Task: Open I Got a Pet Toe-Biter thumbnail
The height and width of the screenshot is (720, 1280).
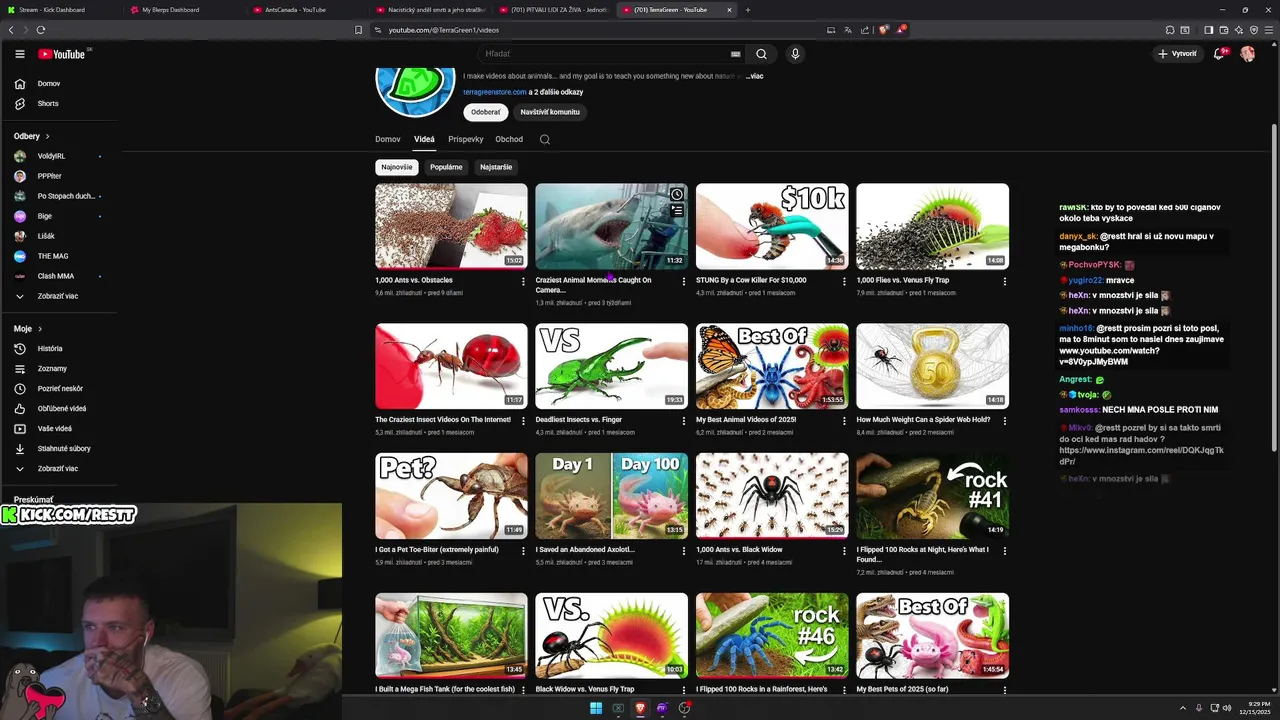Action: [451, 496]
